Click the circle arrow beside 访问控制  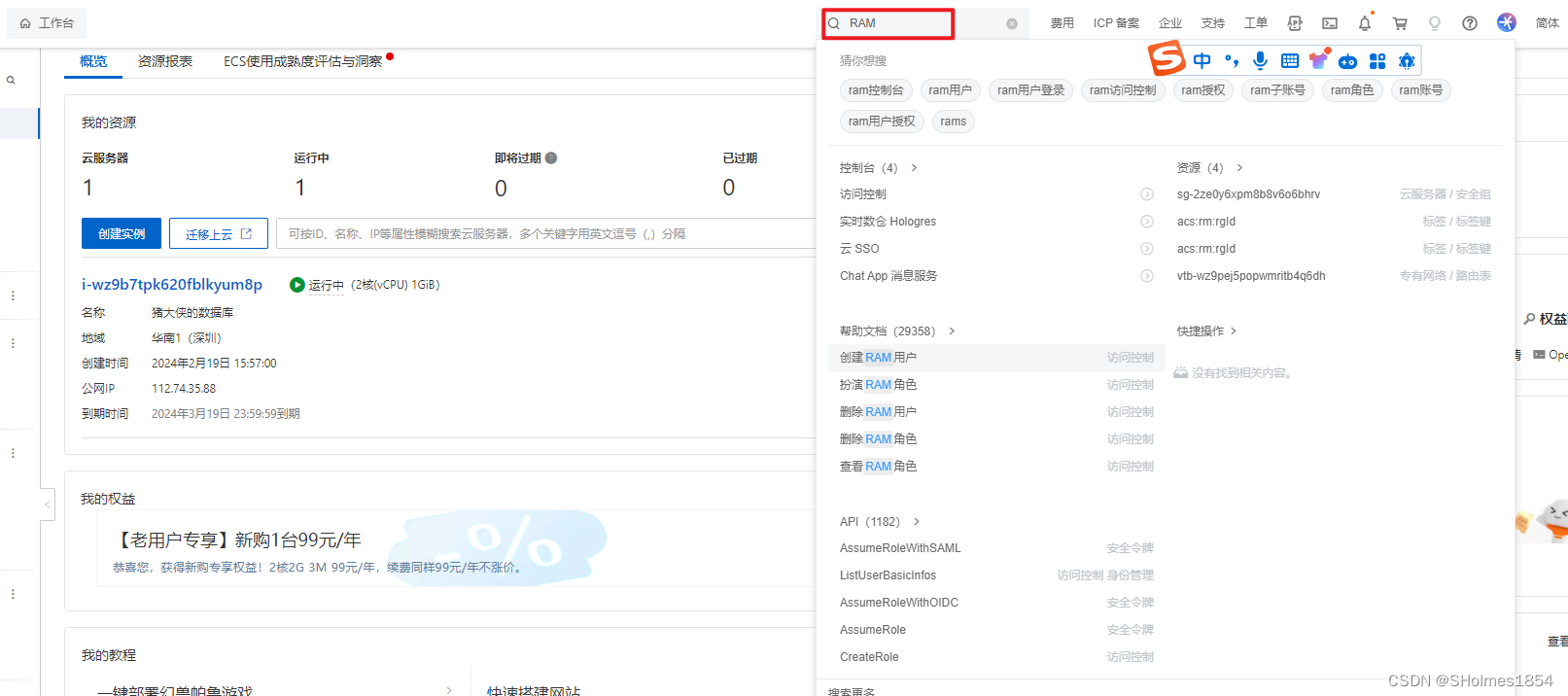[x=1147, y=194]
